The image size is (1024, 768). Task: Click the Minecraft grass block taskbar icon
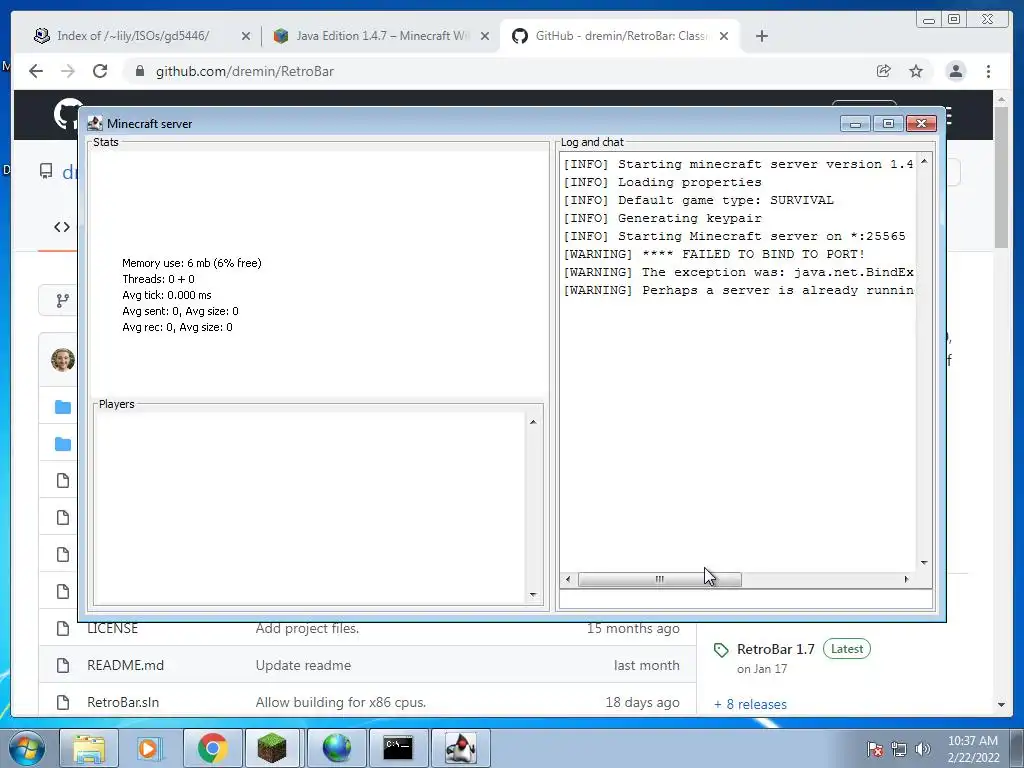coord(274,748)
